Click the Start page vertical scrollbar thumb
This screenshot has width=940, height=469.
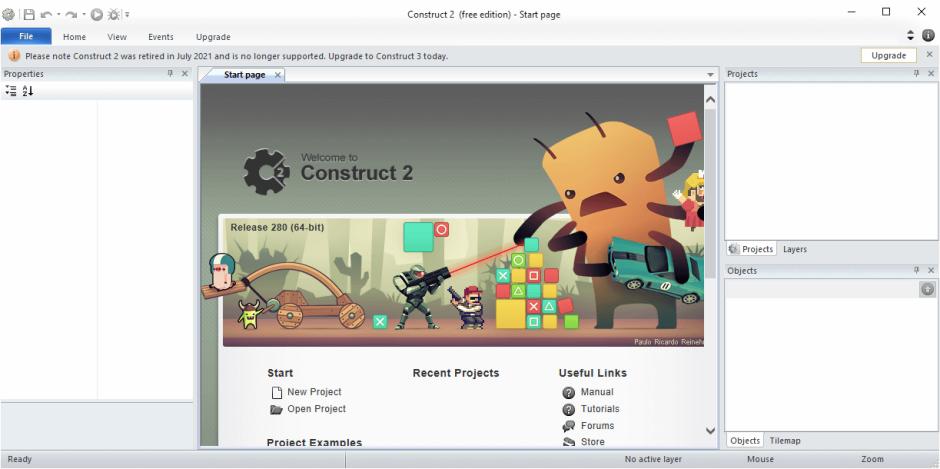click(710, 193)
